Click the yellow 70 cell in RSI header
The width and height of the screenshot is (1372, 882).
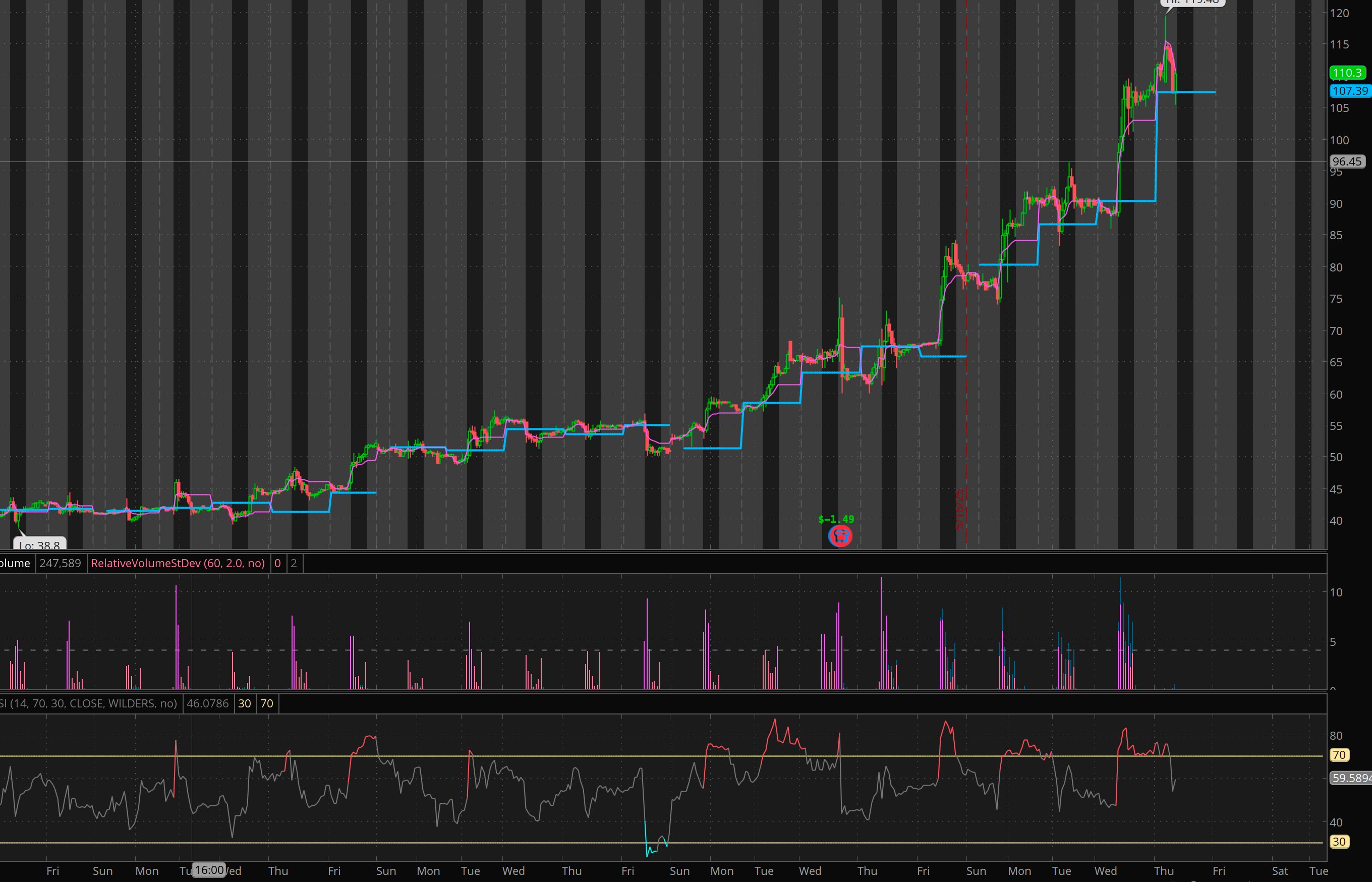[267, 703]
